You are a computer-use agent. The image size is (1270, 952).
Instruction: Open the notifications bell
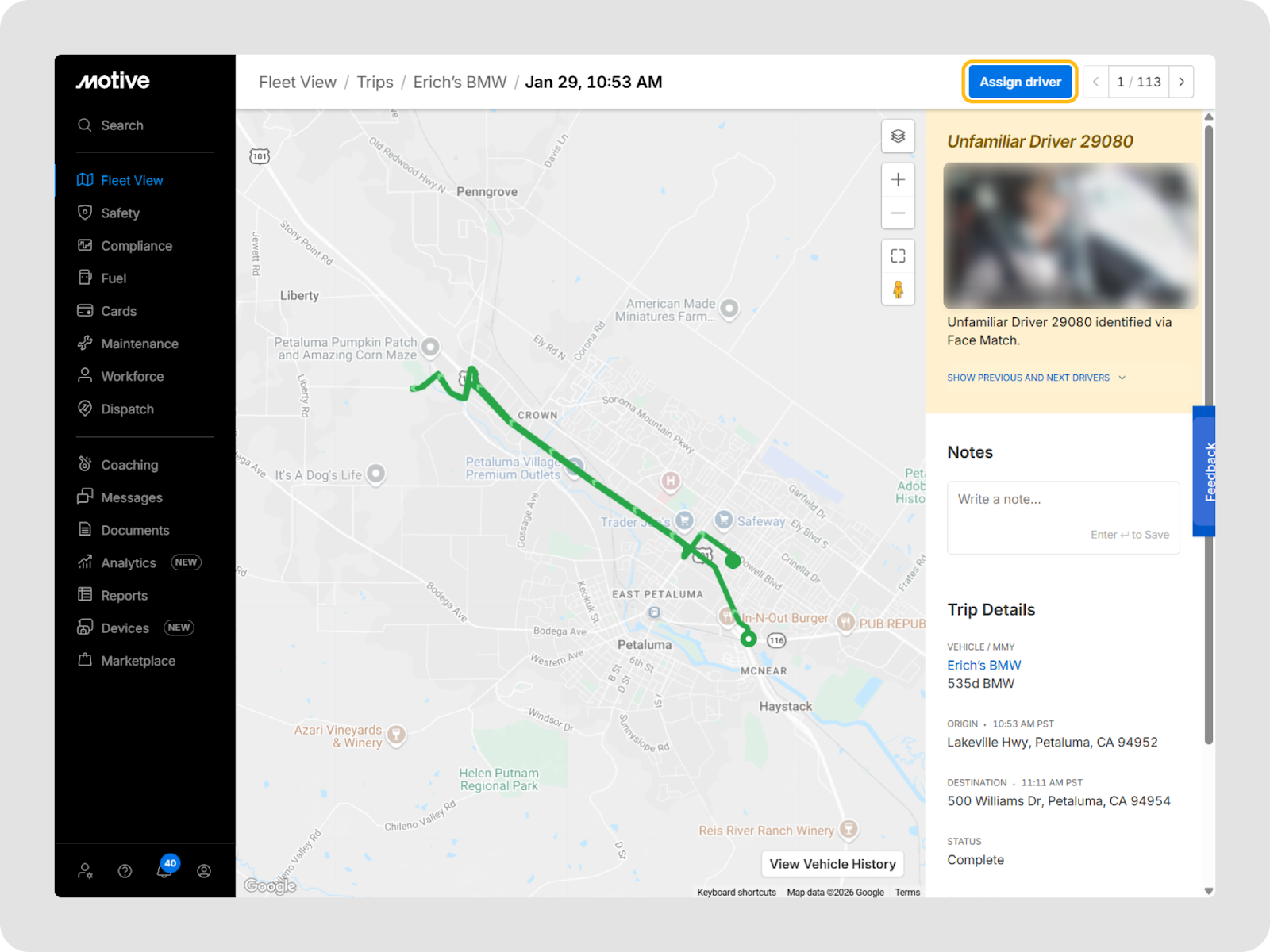point(164,870)
